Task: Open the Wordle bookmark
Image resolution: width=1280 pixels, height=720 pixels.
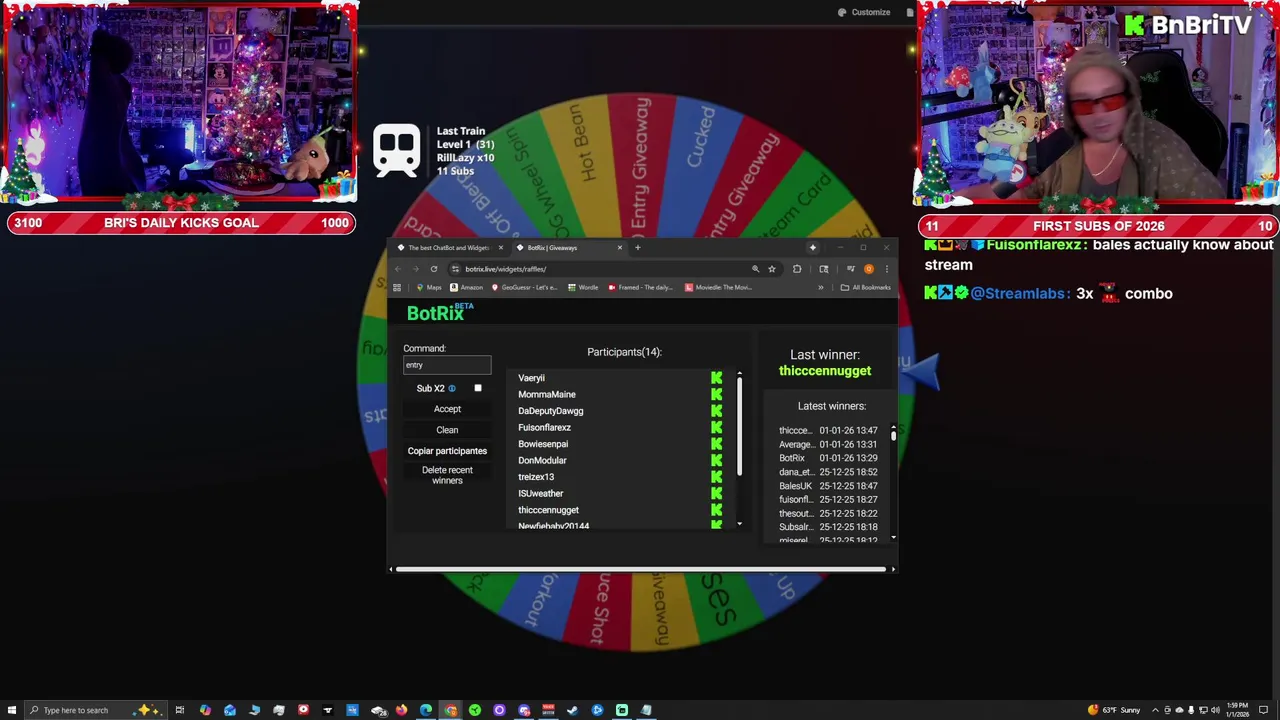Action: point(583,288)
